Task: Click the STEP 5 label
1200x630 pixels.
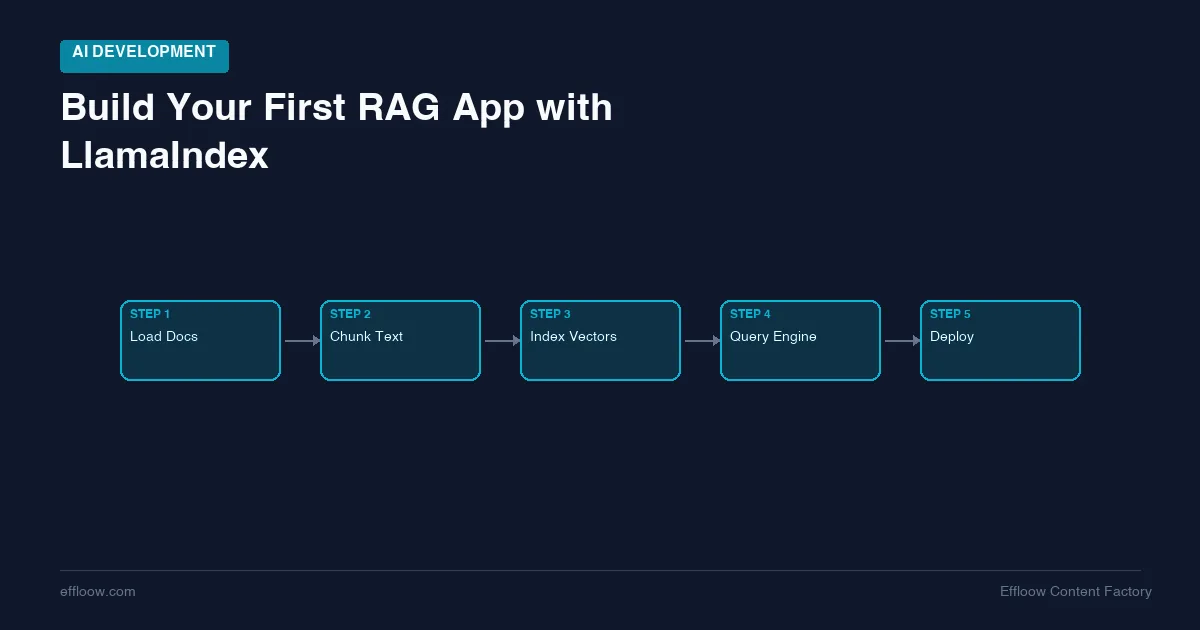Action: click(950, 314)
